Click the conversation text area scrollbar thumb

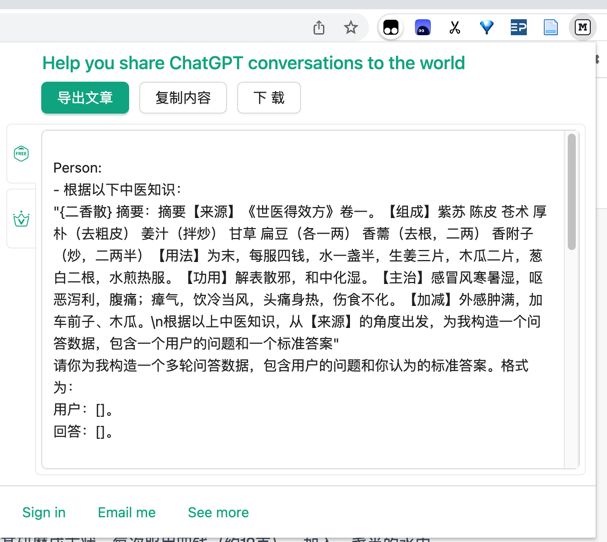pyautogui.click(x=571, y=192)
